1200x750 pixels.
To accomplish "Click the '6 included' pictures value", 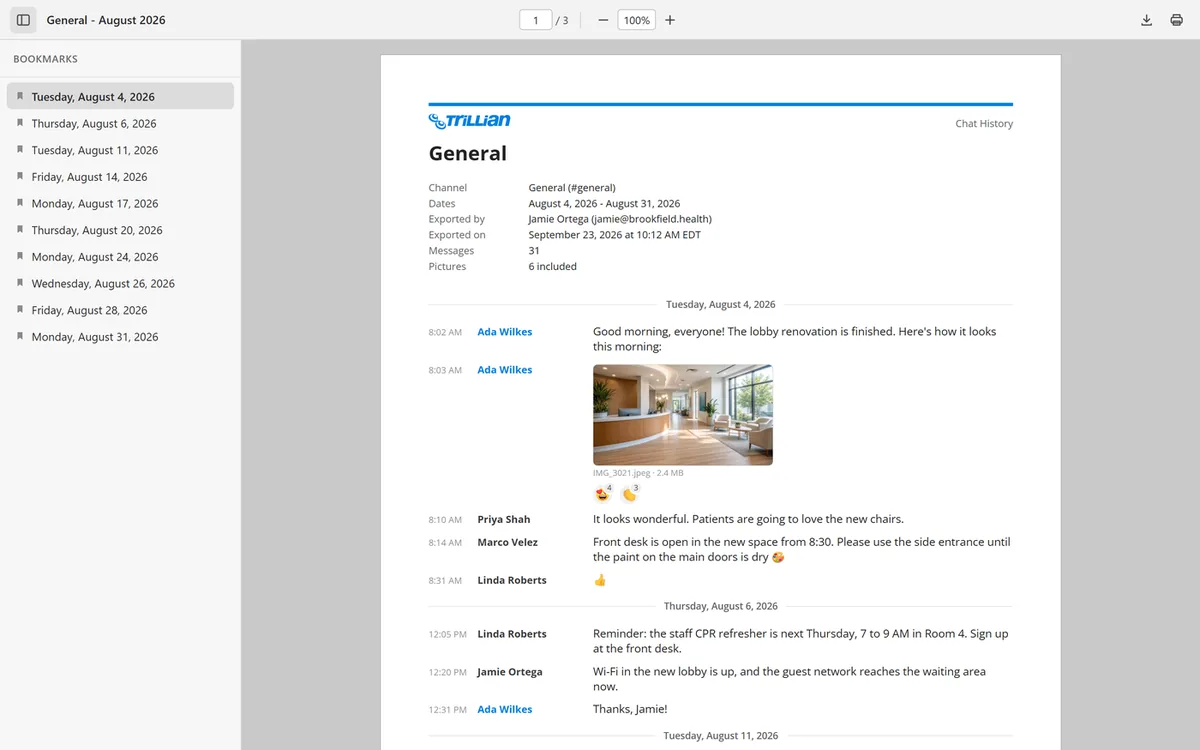I will pos(553,267).
